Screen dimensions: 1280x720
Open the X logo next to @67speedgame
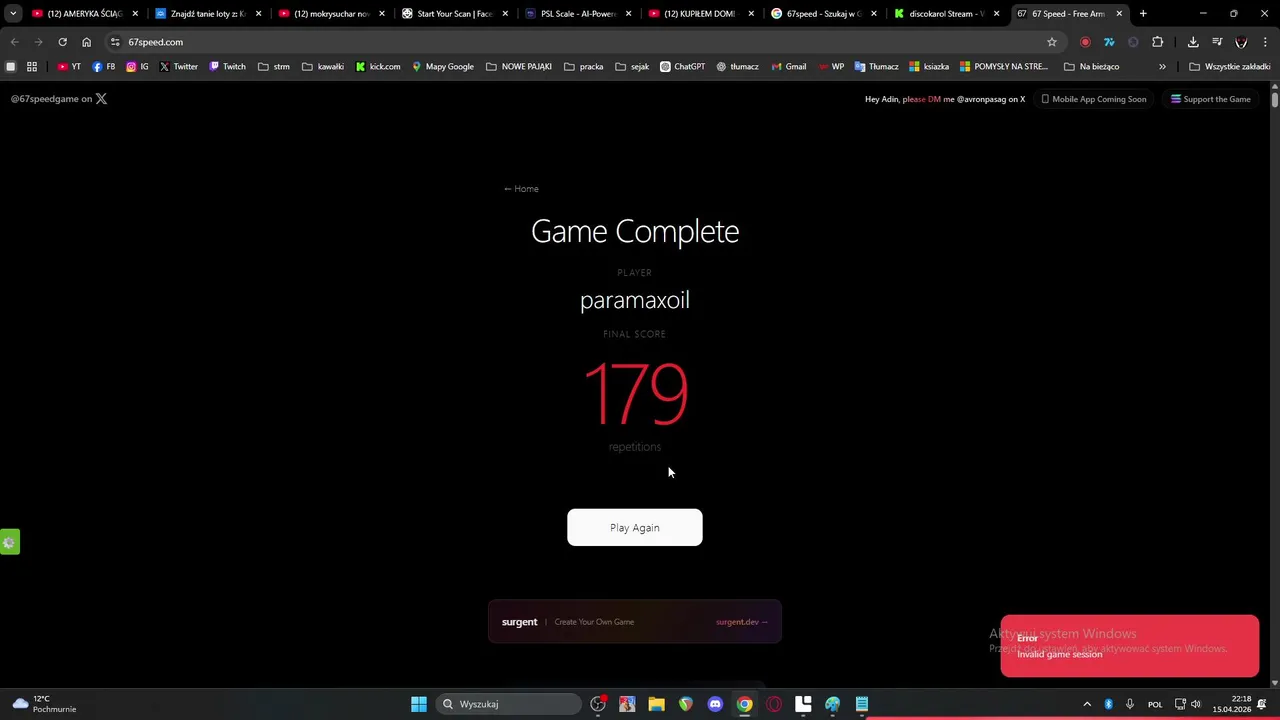101,99
